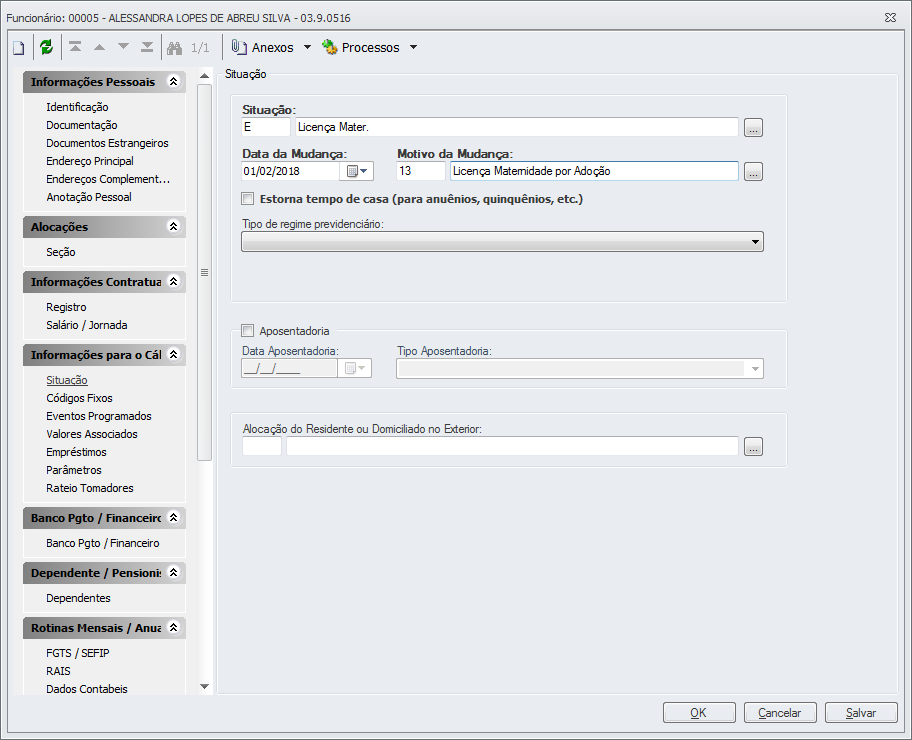Open calendar picker for Data da Mudança
Image resolution: width=912 pixels, height=740 pixels.
[357, 171]
